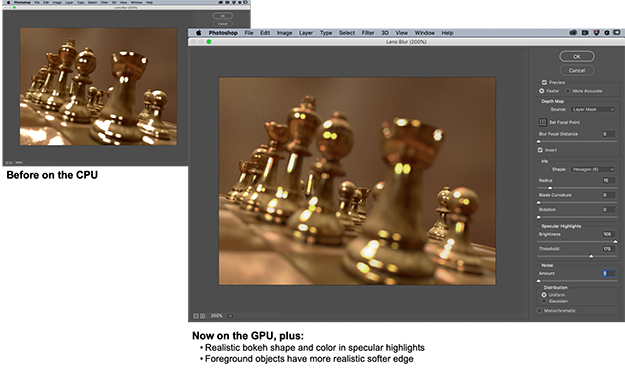The image size is (625, 369).
Task: Open the Type menu in the large window
Action: (x=326, y=33)
